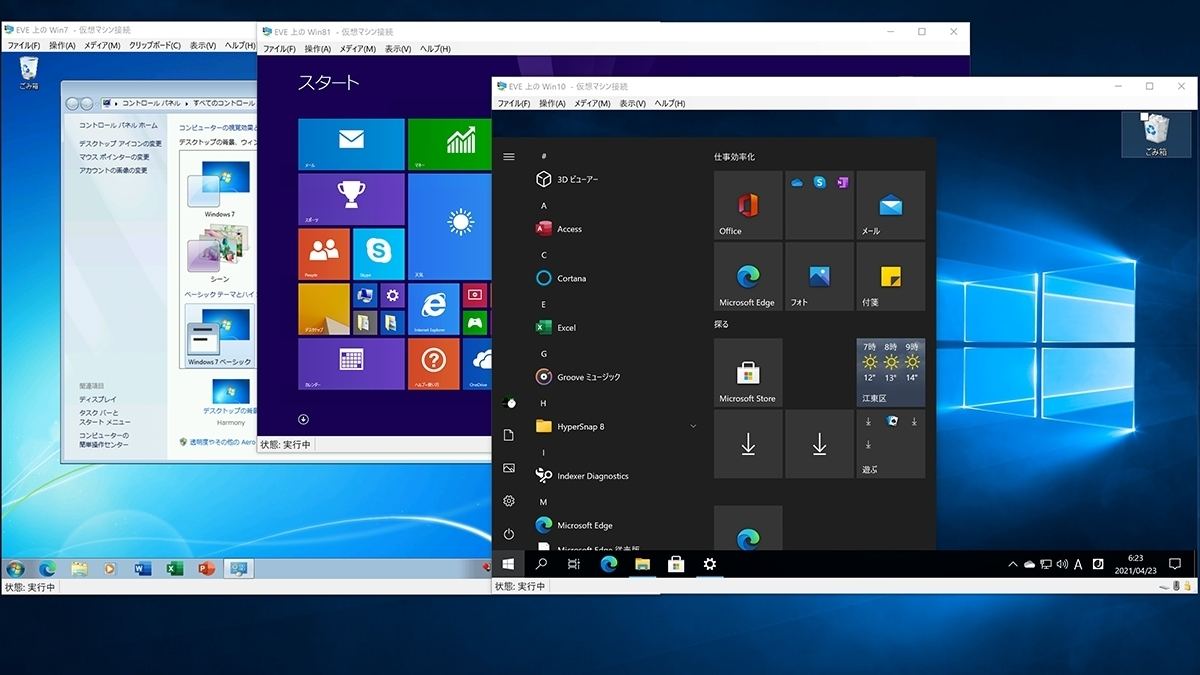Show all apps arrow in Win8.1 Start
The height and width of the screenshot is (675, 1200).
pos(303,419)
